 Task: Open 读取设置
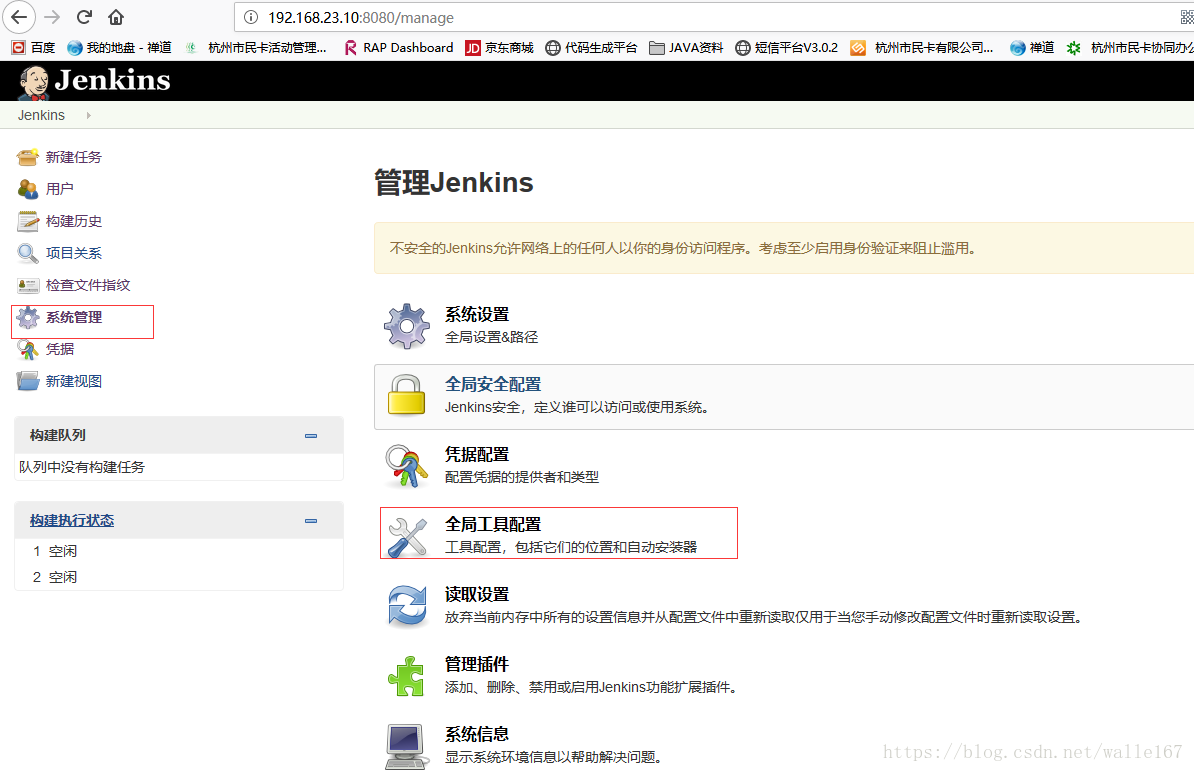coord(477,595)
